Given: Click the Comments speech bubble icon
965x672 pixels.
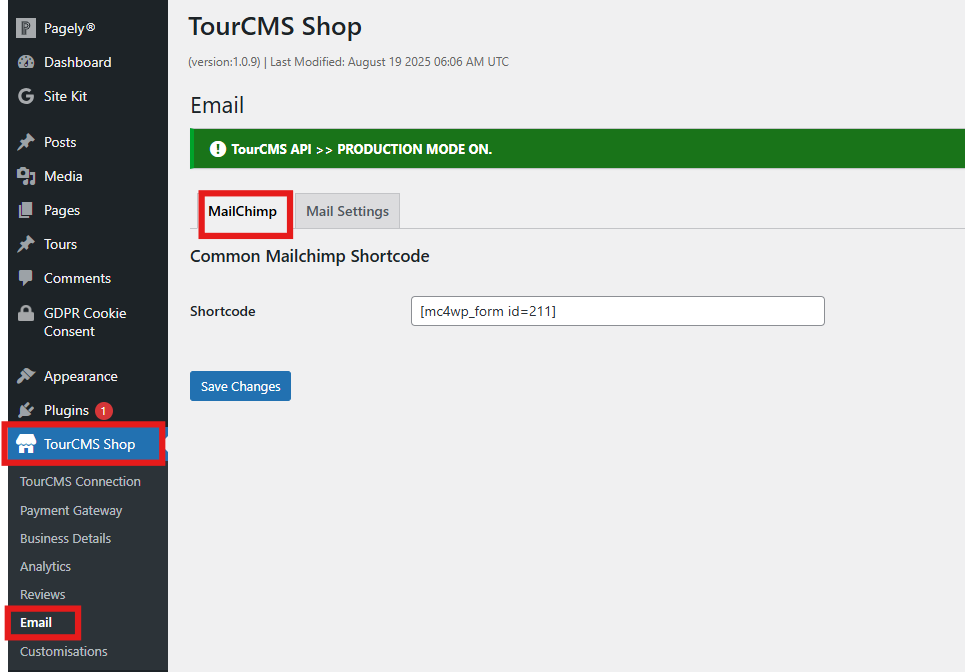Looking at the screenshot, I should (26, 278).
